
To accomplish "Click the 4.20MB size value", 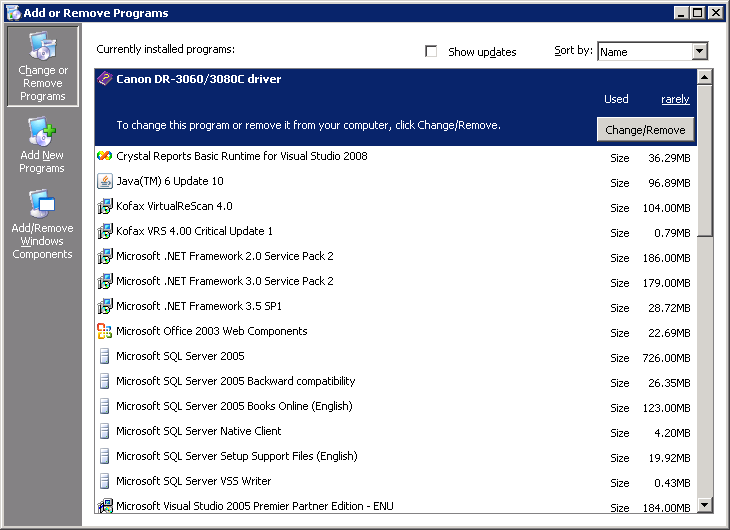I will pyautogui.click(x=672, y=433).
